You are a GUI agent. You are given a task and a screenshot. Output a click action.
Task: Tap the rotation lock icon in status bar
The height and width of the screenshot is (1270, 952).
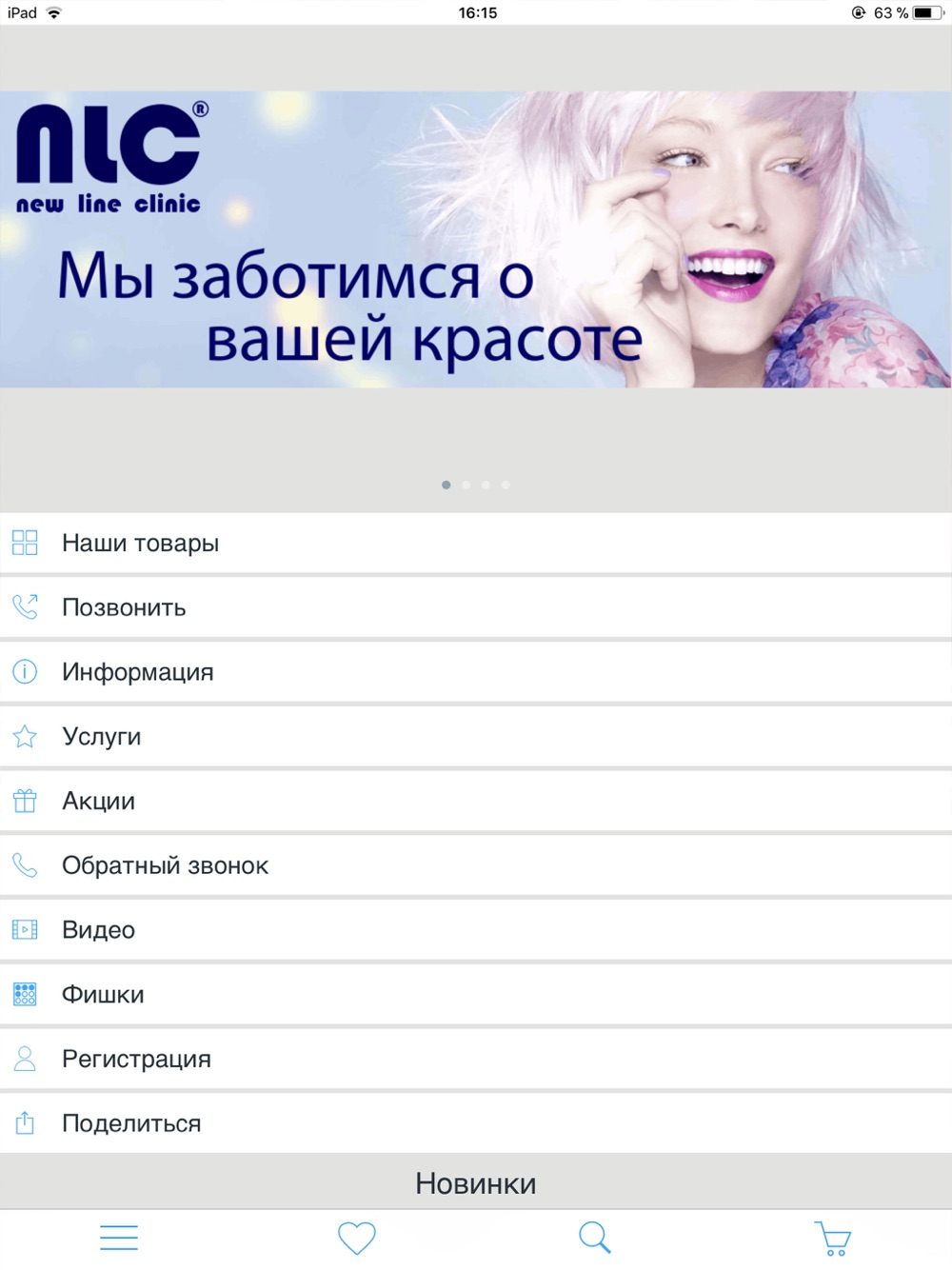(859, 12)
